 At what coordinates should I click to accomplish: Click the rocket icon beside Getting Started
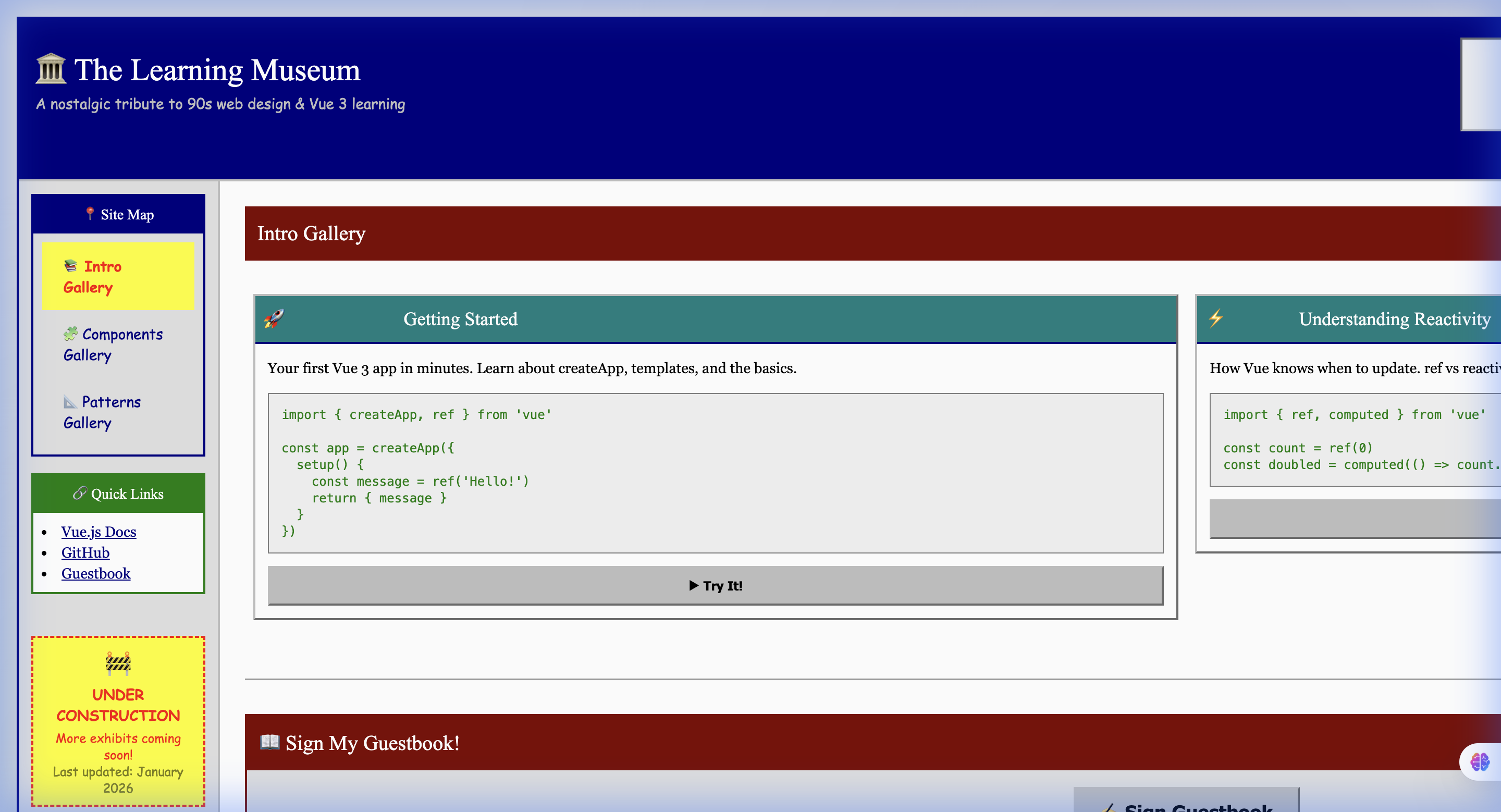[x=274, y=318]
